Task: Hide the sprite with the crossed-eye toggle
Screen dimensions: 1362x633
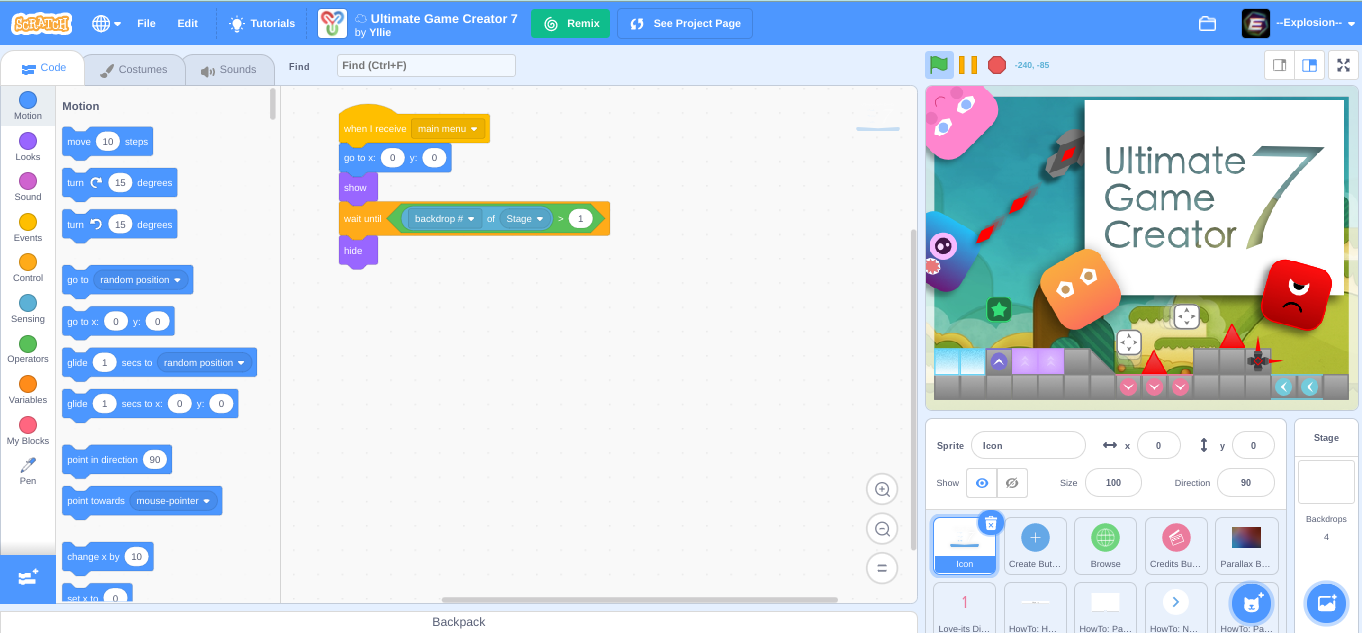Action: (1013, 482)
